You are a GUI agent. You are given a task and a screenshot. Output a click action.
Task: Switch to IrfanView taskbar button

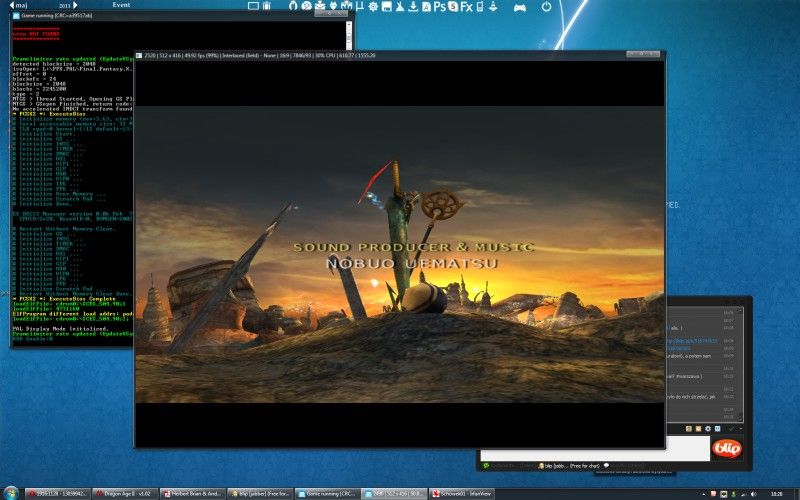pyautogui.click(x=462, y=493)
